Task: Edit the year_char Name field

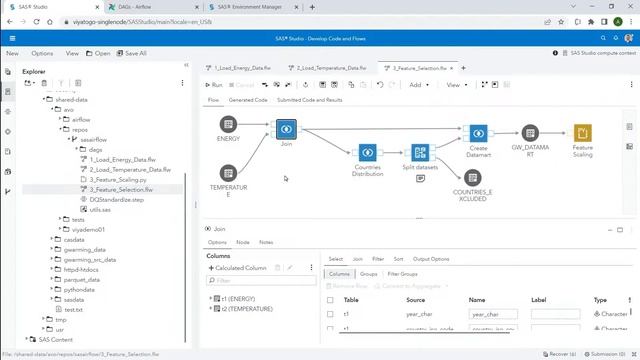Action: (493, 314)
